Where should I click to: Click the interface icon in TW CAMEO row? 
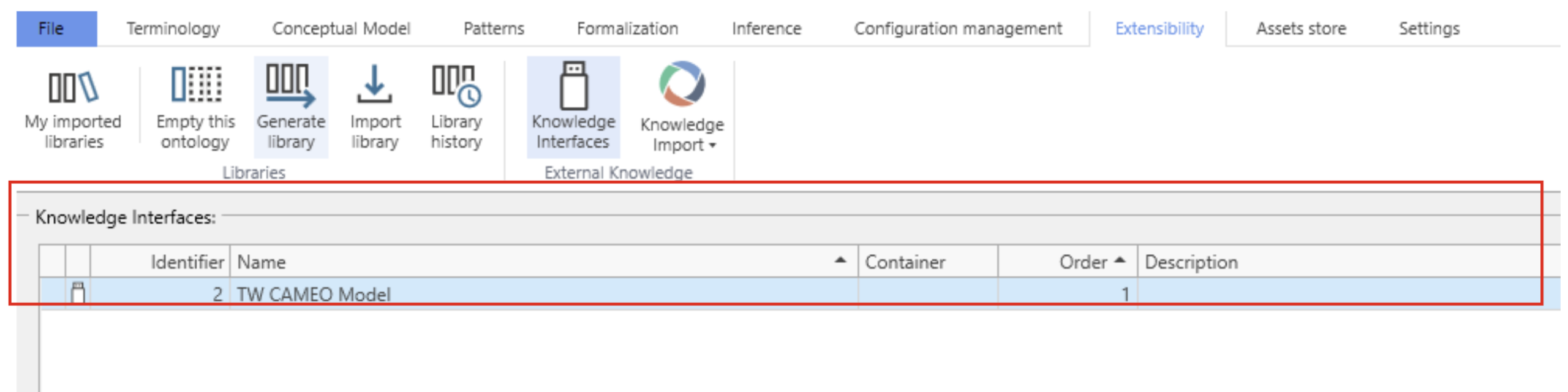pyautogui.click(x=78, y=293)
